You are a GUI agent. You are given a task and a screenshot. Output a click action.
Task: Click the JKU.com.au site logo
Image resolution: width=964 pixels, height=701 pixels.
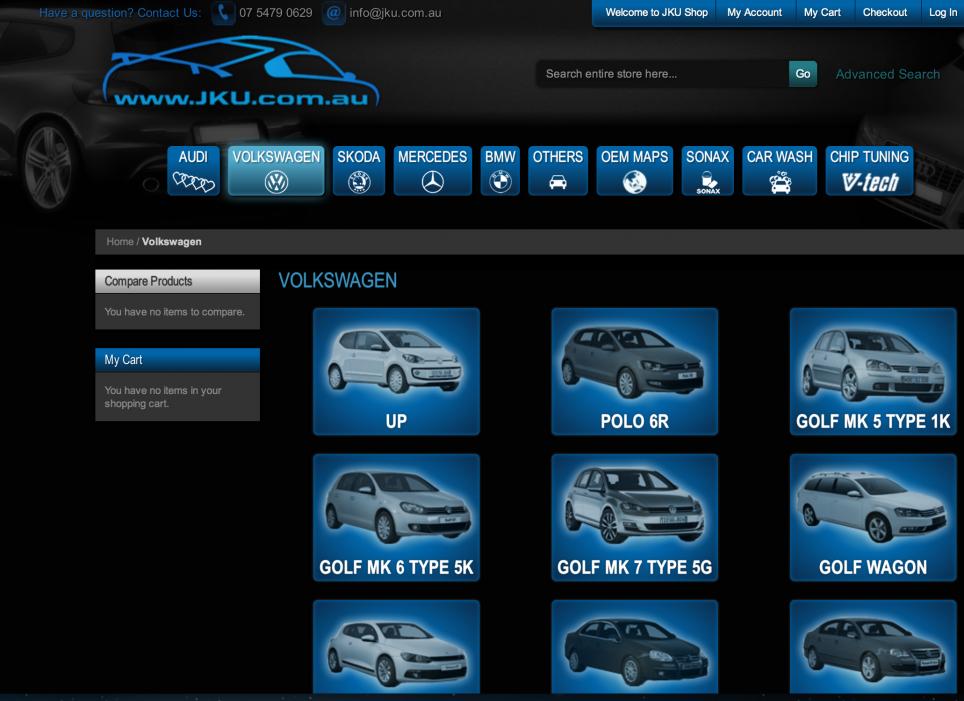click(241, 73)
